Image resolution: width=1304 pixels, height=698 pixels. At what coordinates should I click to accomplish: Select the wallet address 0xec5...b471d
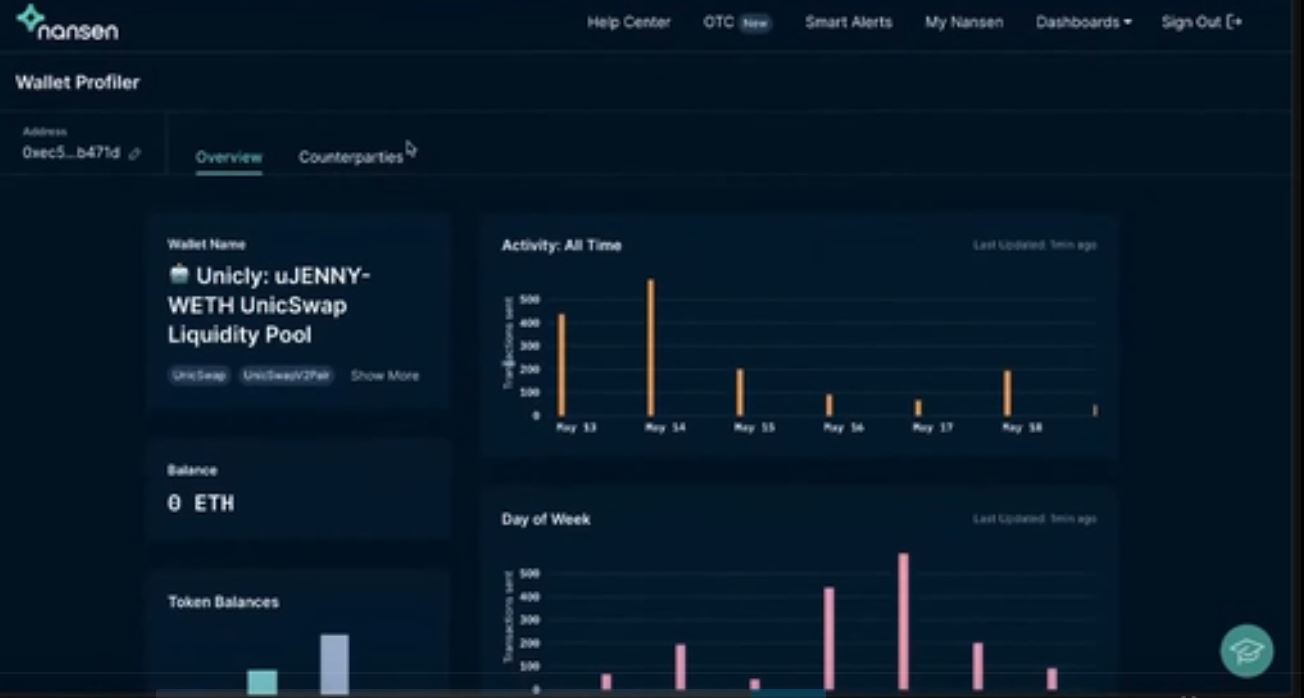point(71,153)
